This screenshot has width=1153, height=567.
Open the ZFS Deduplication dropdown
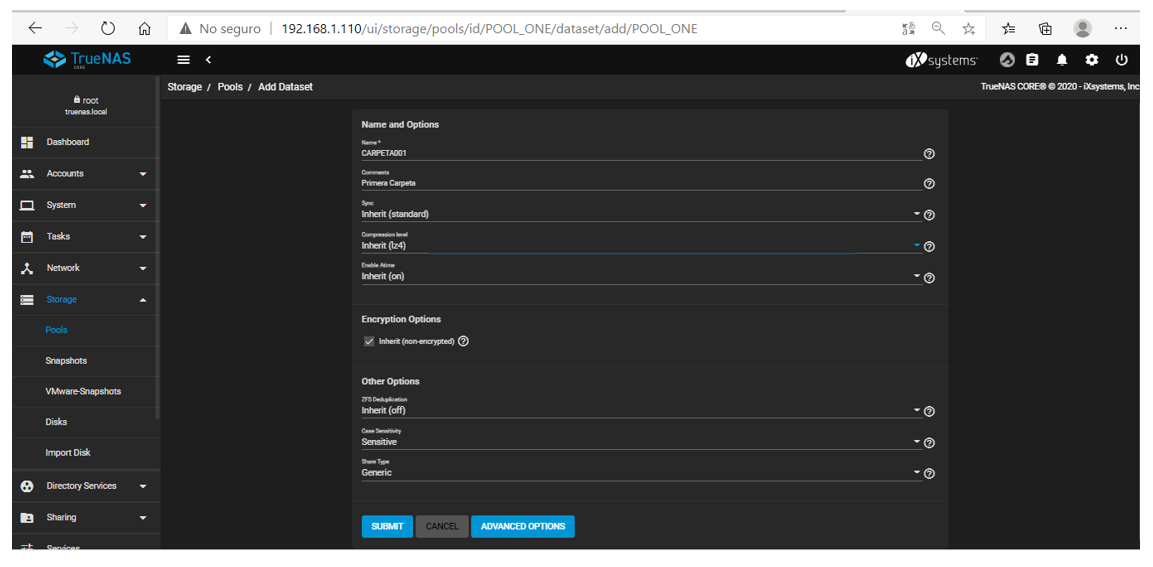[641, 410]
